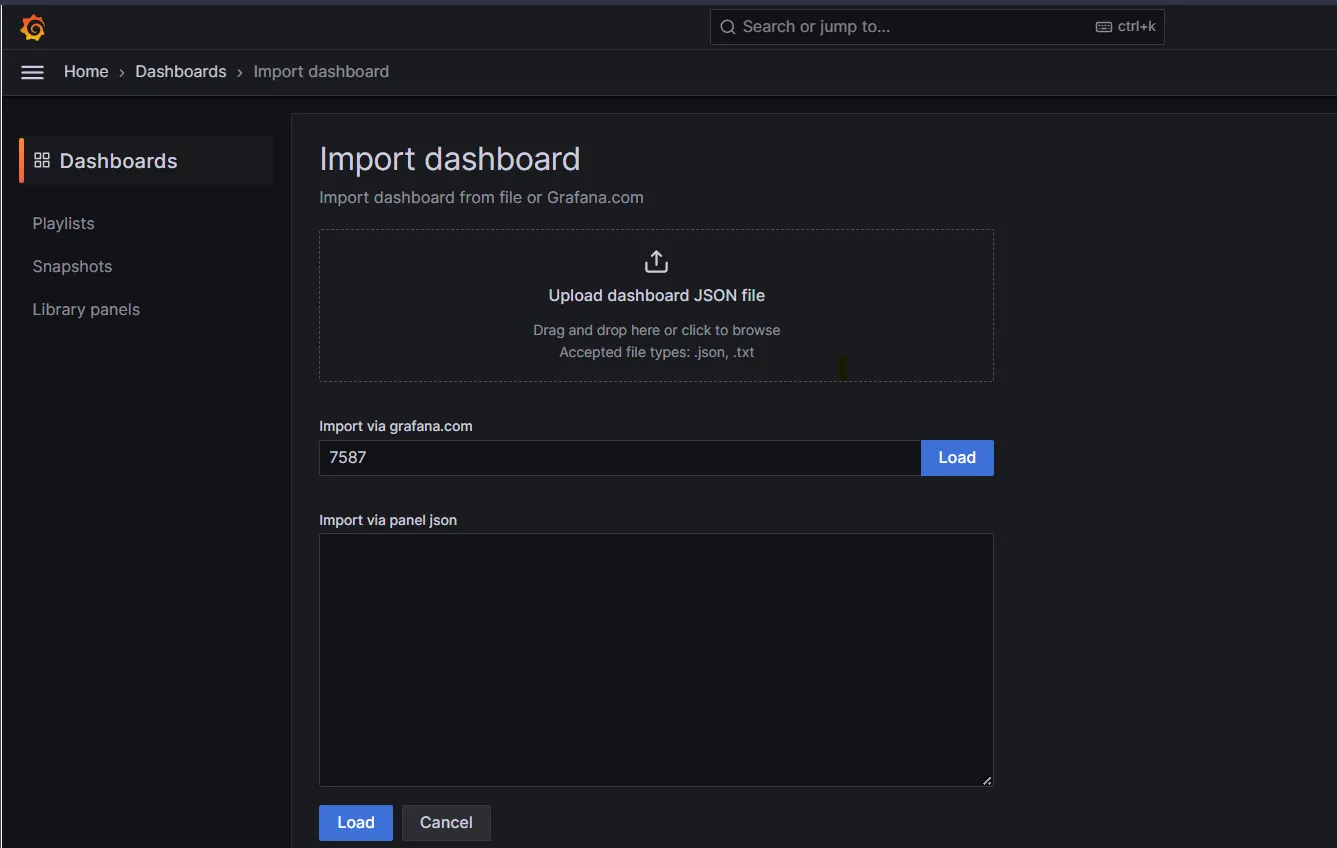Click the textarea resize handle corner
Viewport: 1337px width, 848px height.
[987, 780]
